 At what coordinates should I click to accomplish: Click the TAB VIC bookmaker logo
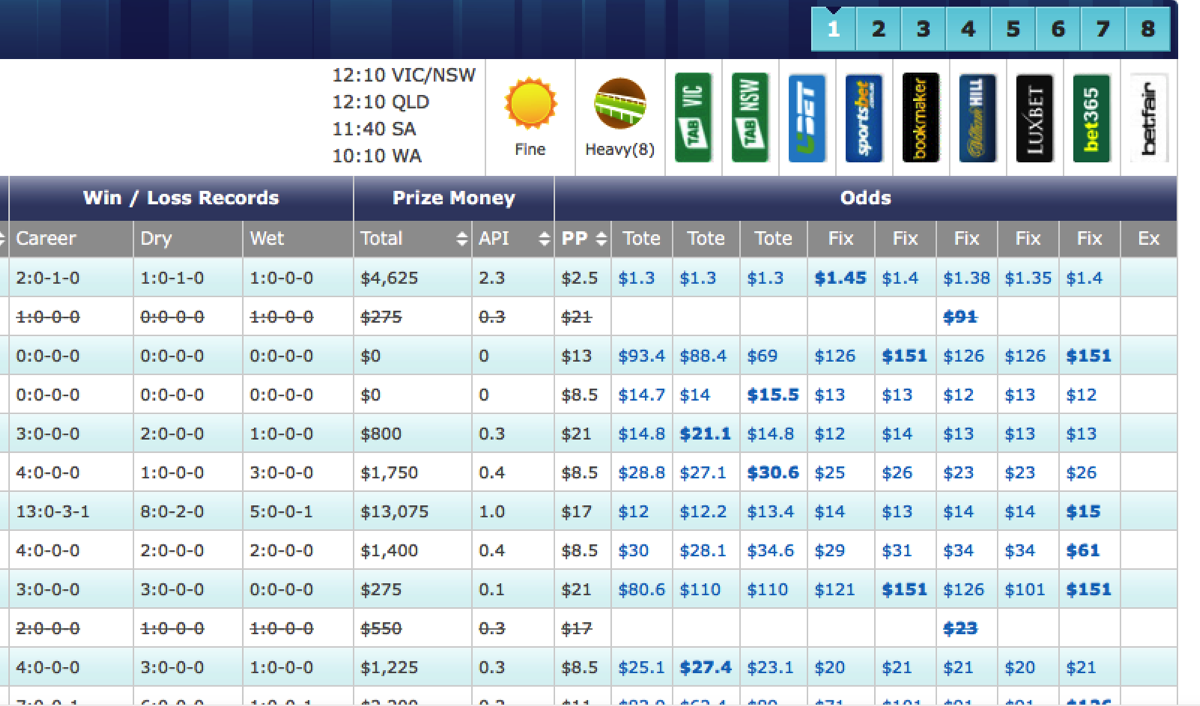pyautogui.click(x=693, y=117)
